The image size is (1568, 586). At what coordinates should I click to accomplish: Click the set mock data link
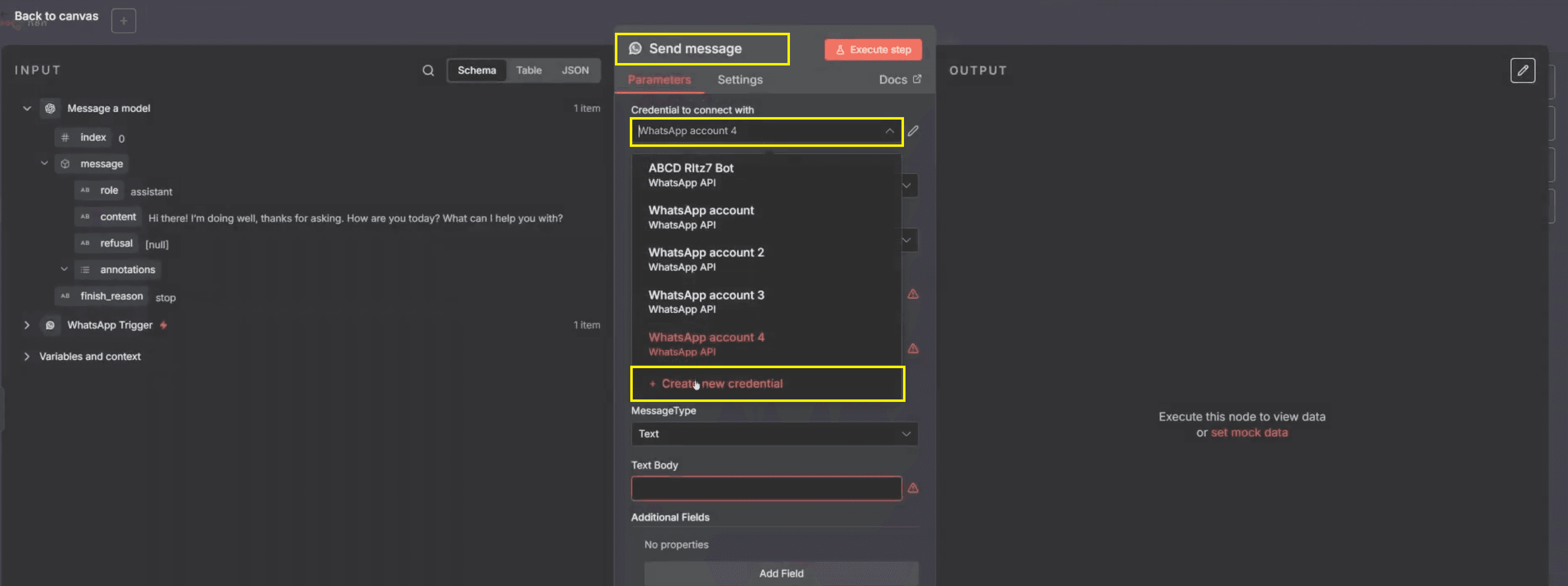[1249, 432]
